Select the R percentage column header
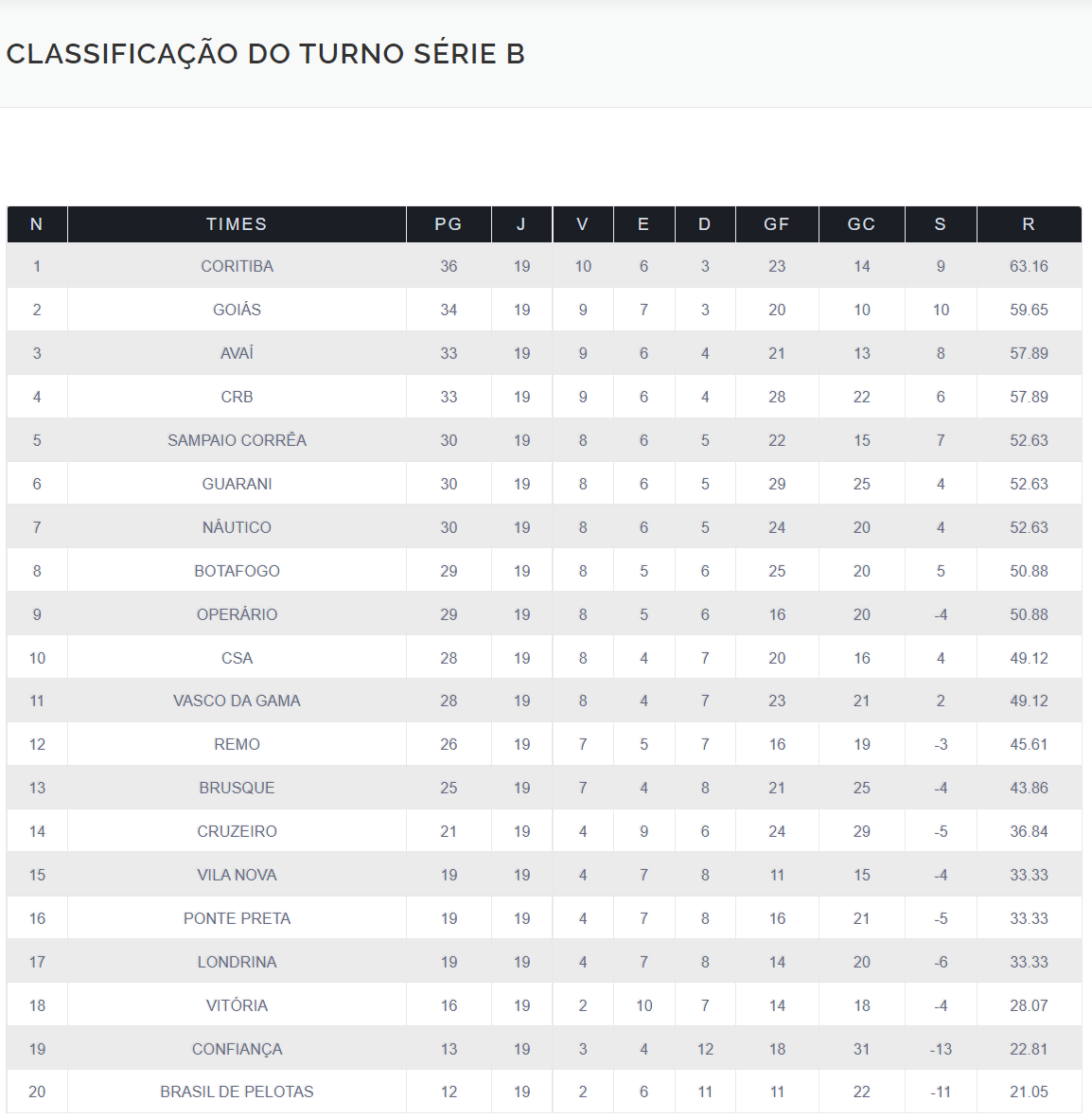The image size is (1092, 1119). click(1029, 224)
